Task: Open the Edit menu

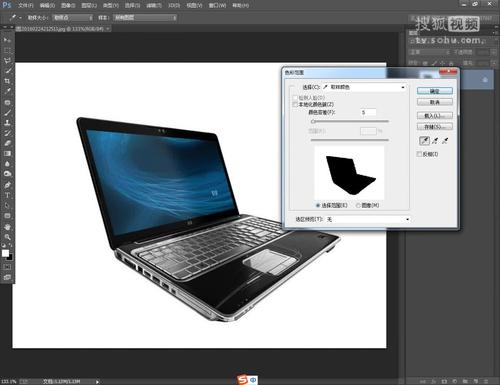Action: coord(47,5)
